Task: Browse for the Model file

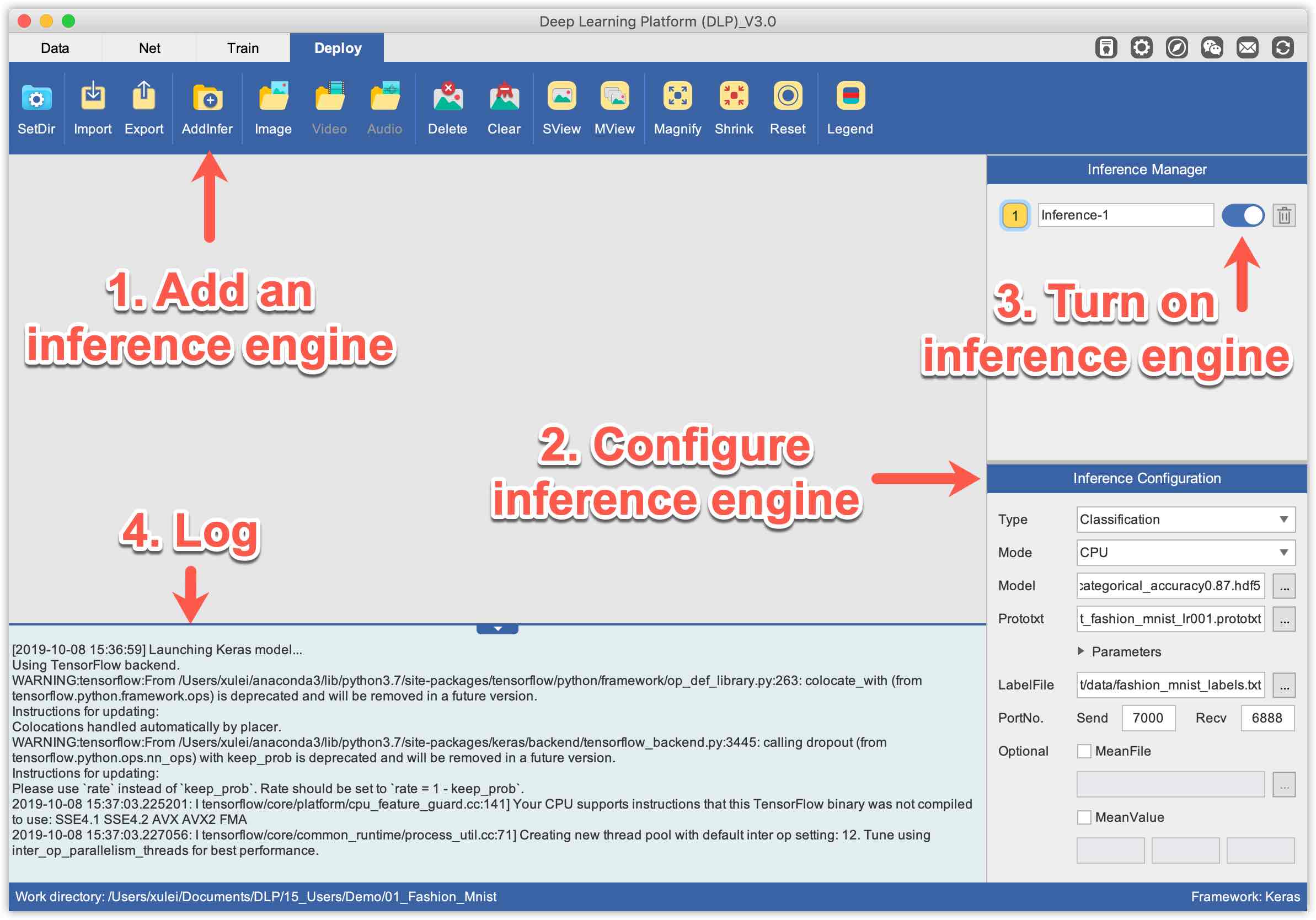Action: [1284, 586]
